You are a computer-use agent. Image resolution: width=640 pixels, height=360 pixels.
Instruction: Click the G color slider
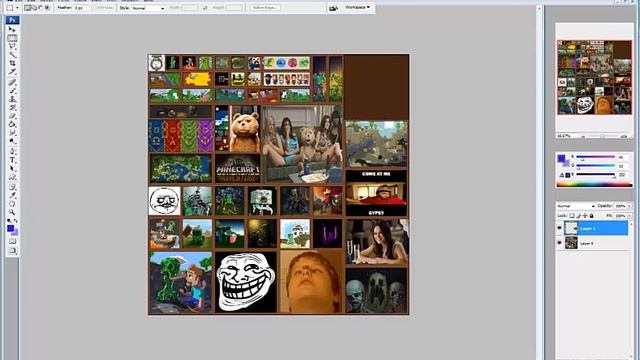pos(595,166)
